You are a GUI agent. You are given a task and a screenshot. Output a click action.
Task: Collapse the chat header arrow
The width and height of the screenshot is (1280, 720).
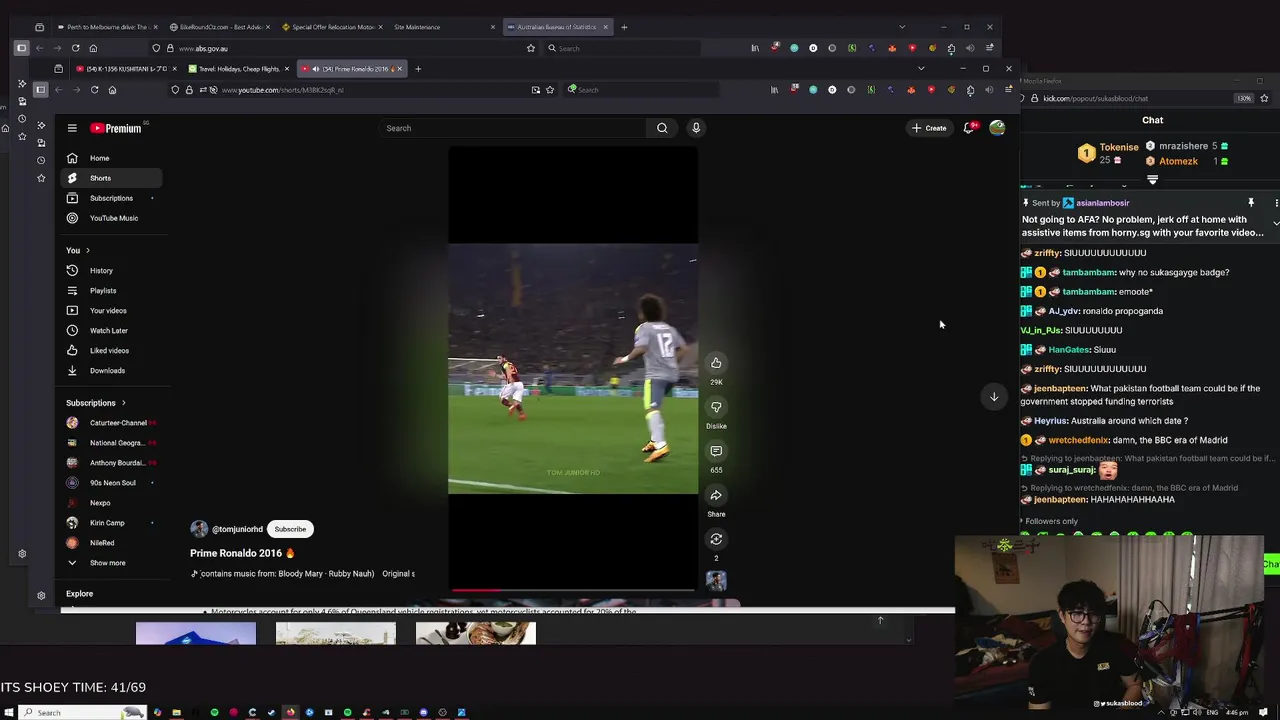[1152, 180]
